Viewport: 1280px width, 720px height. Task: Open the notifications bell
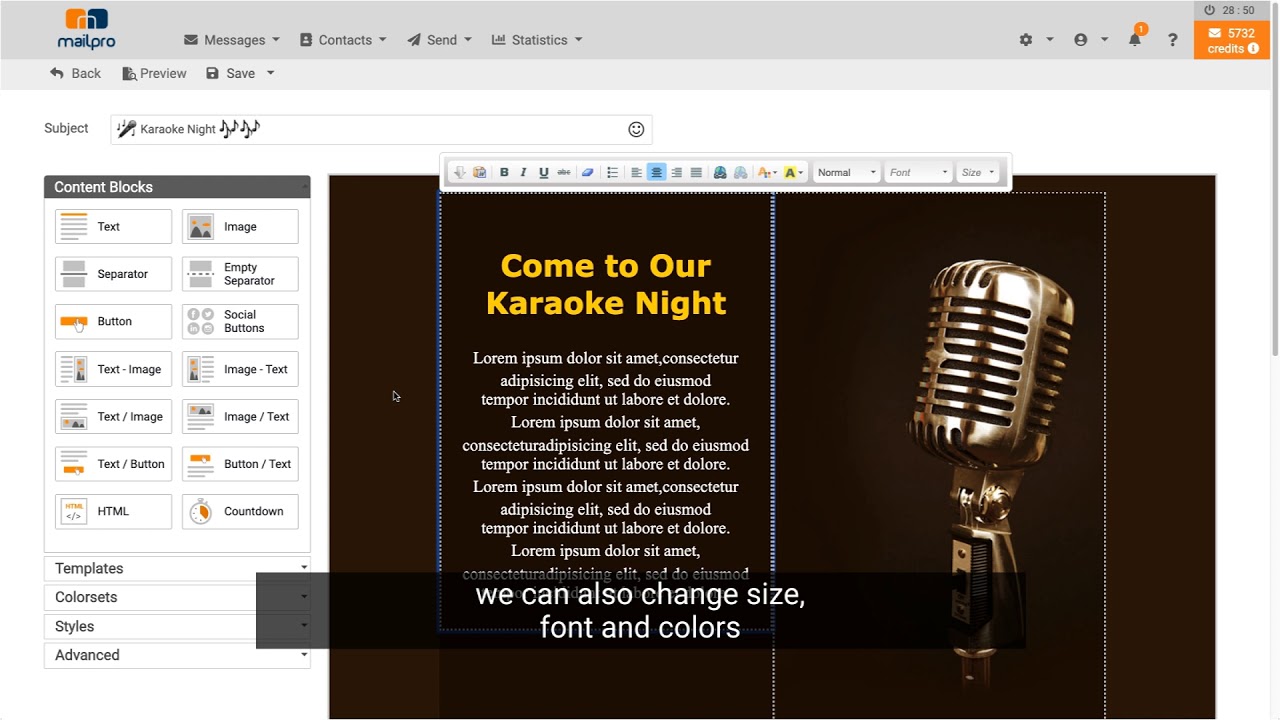coord(1135,40)
